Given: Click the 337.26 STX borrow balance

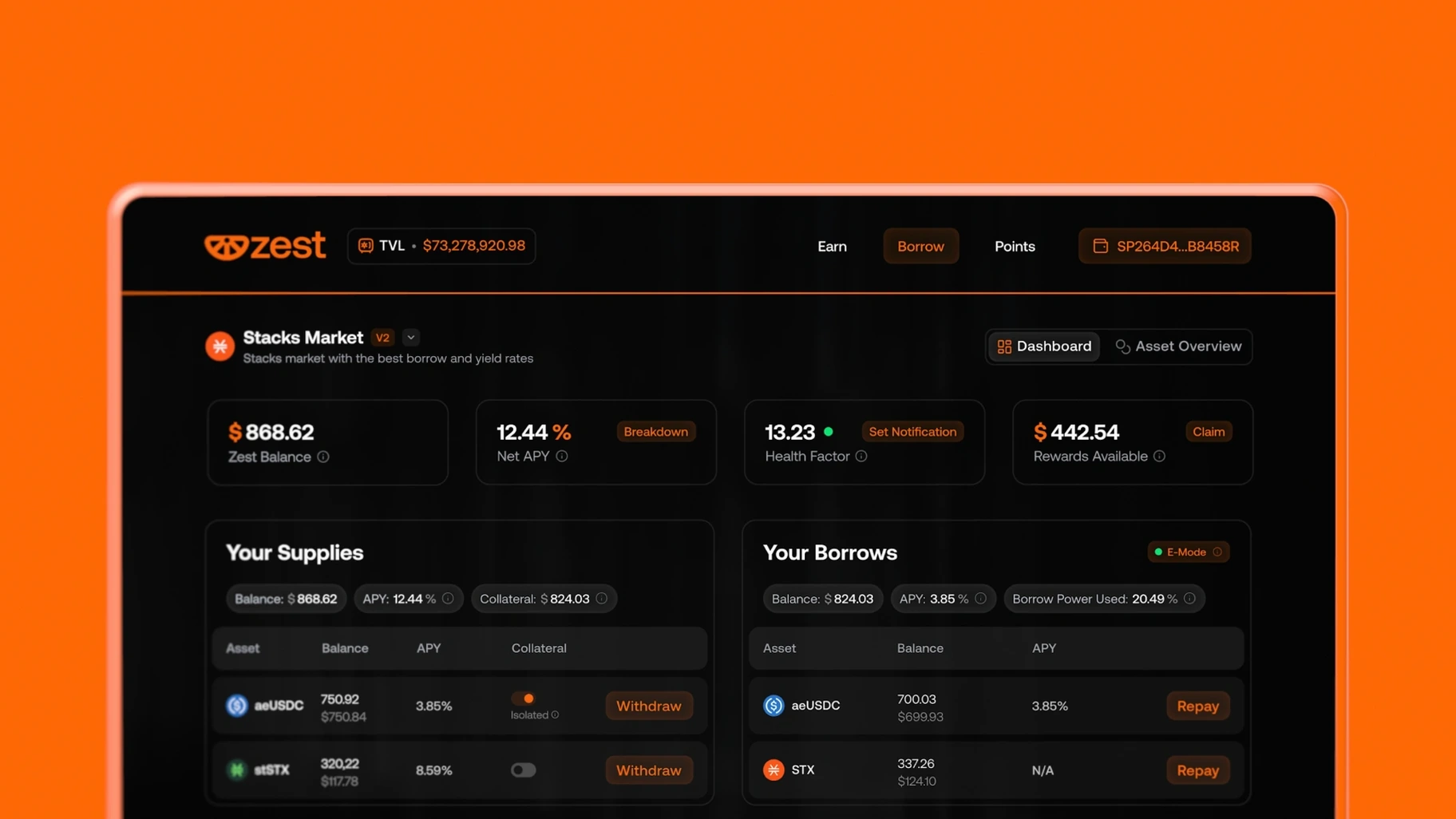Looking at the screenshot, I should point(916,764).
